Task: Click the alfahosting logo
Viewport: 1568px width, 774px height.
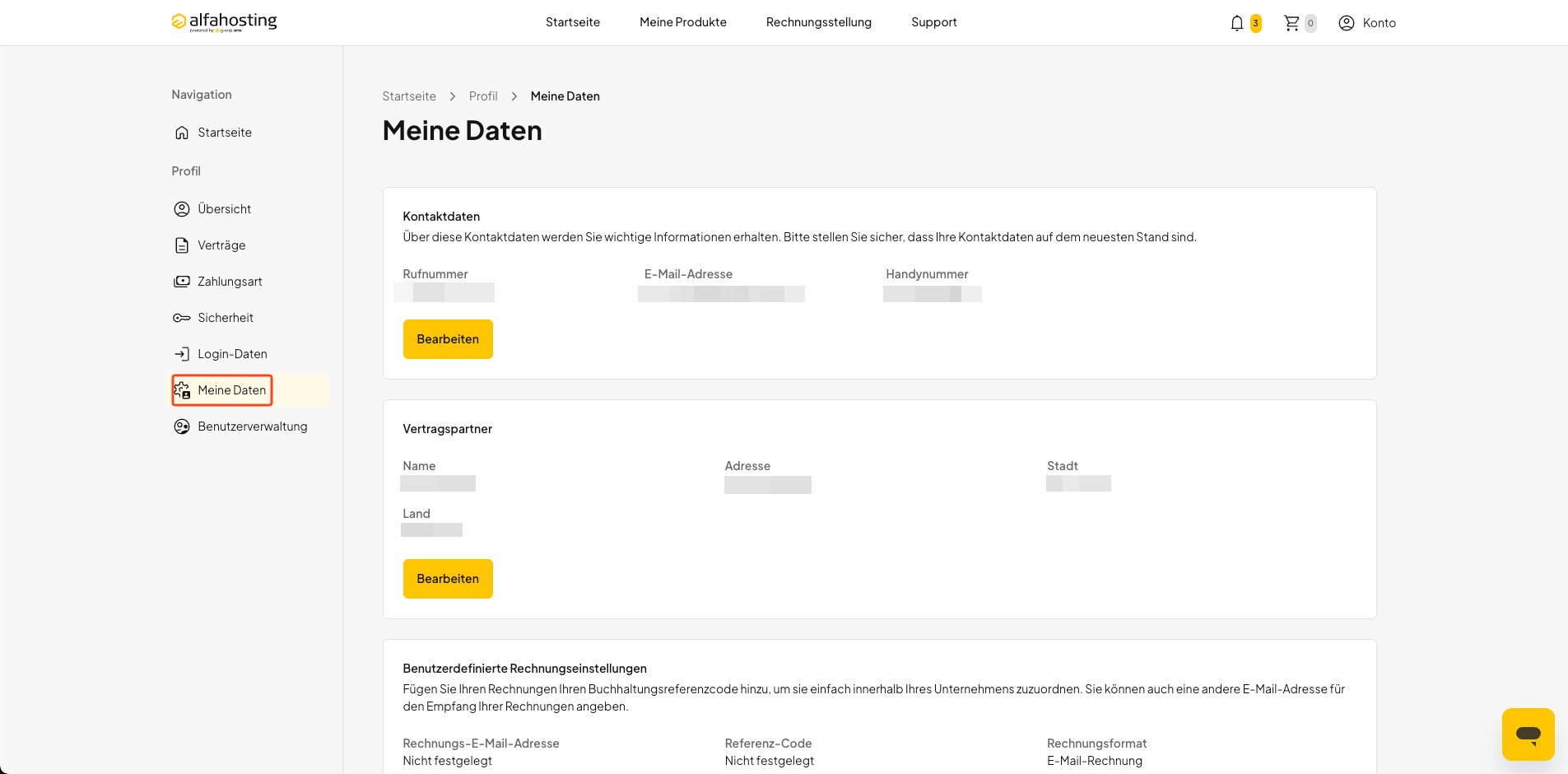Action: 224,22
